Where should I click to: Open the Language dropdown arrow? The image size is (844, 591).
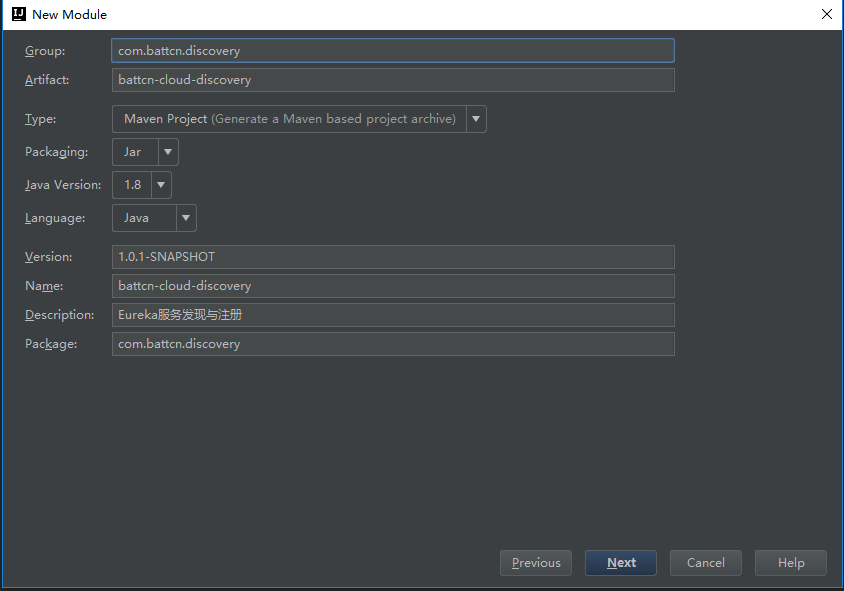click(186, 218)
